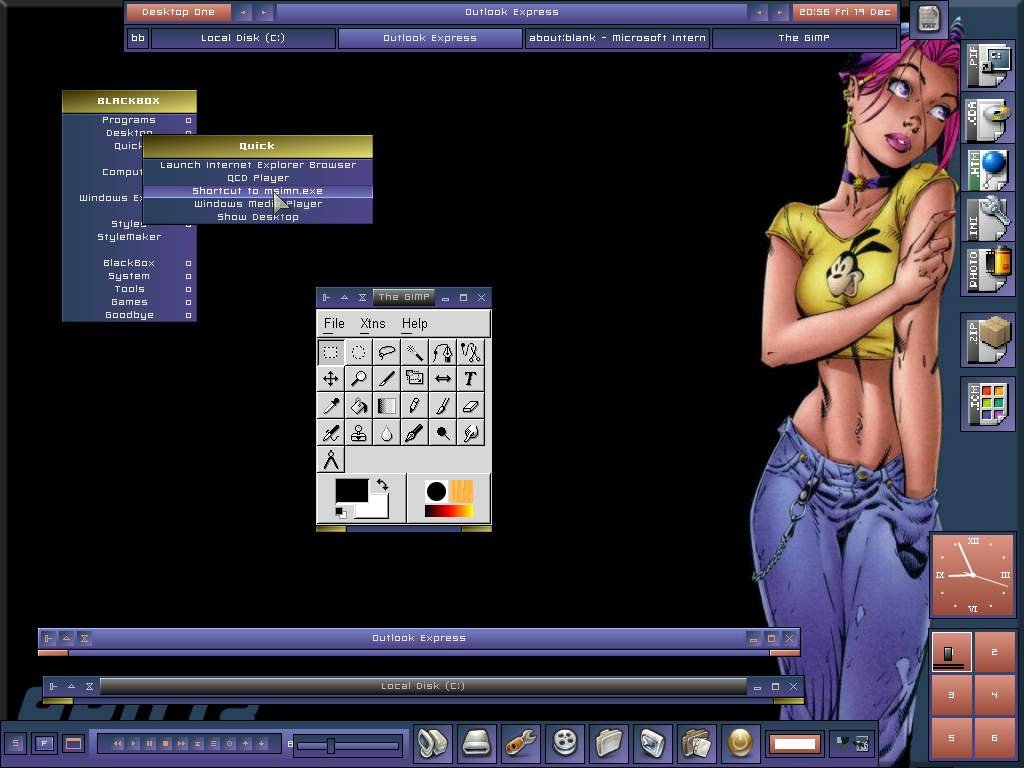This screenshot has height=768, width=1024.
Task: Select the Convolve blur droplet tool
Action: 387,433
